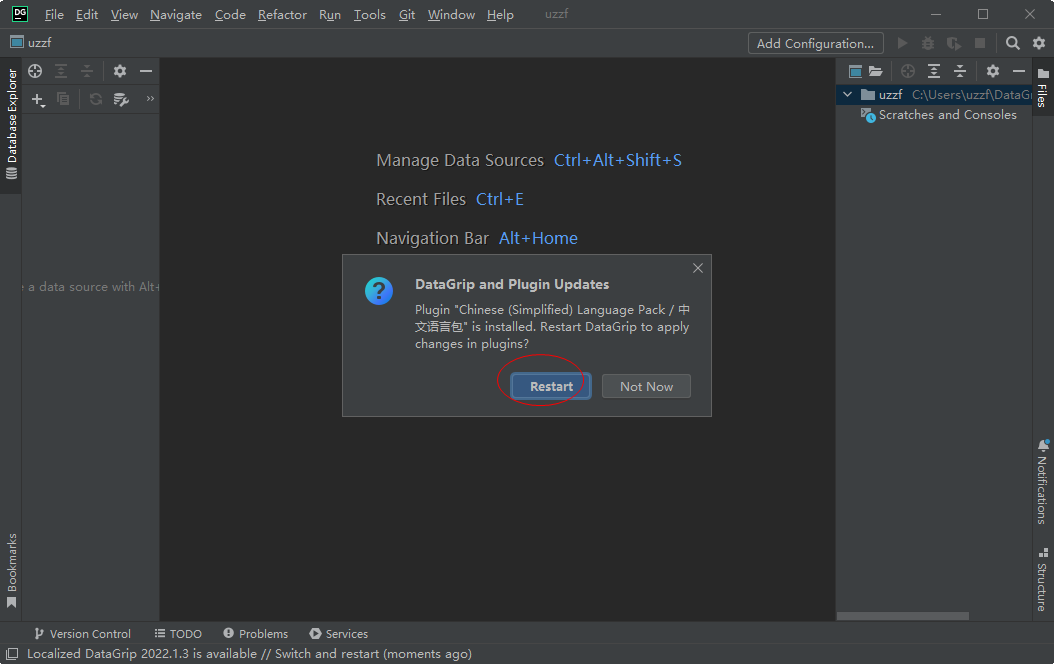Toggle the Files side tab

point(1043,87)
